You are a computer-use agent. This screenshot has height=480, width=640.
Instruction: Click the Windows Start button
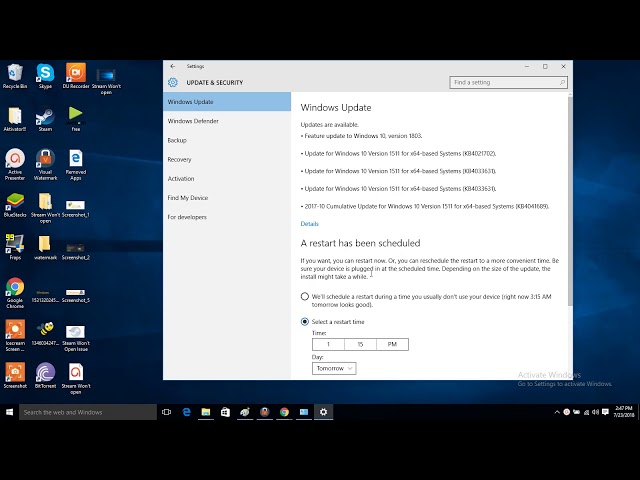9,412
